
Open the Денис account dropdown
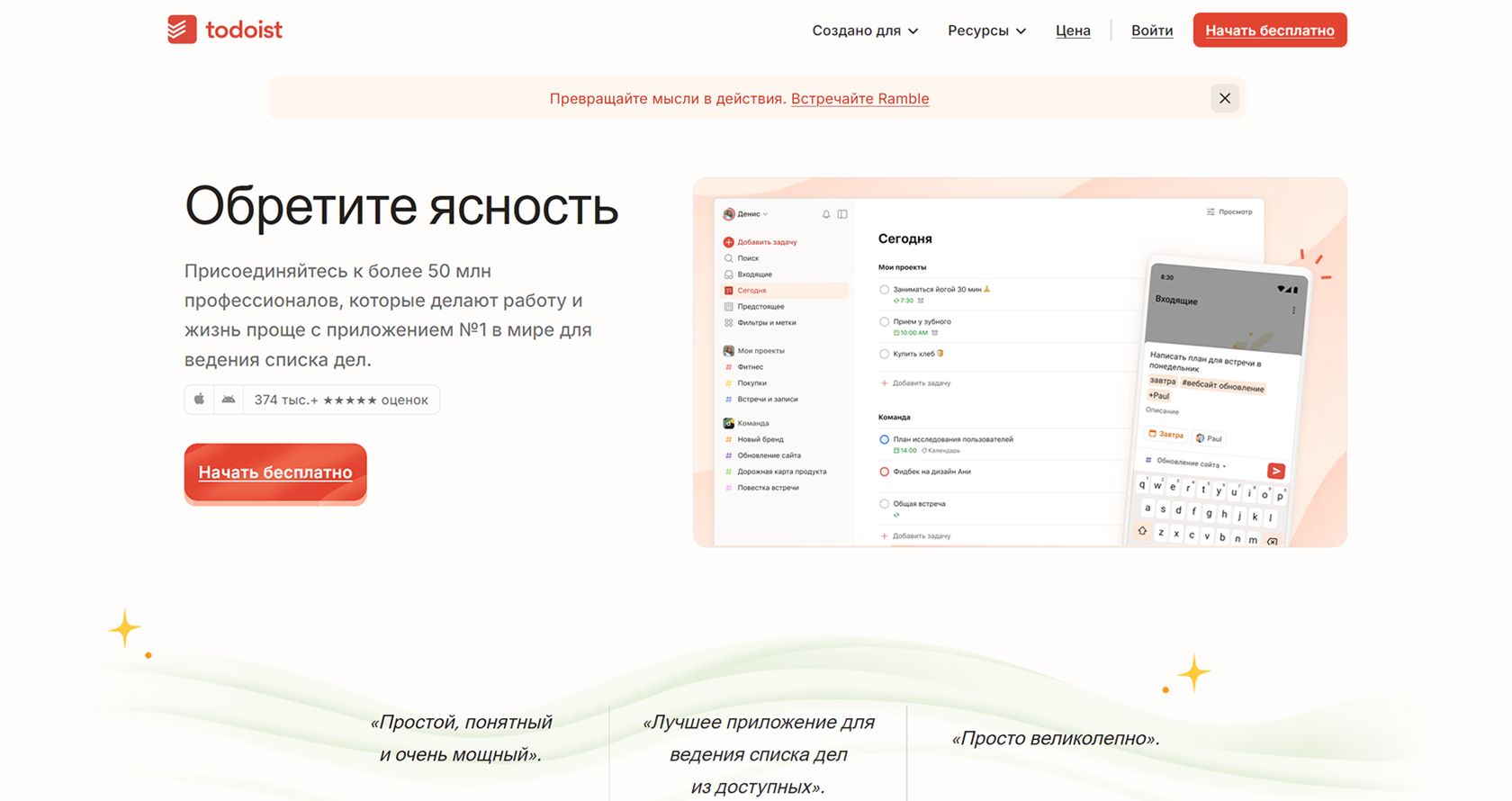pyautogui.click(x=746, y=214)
